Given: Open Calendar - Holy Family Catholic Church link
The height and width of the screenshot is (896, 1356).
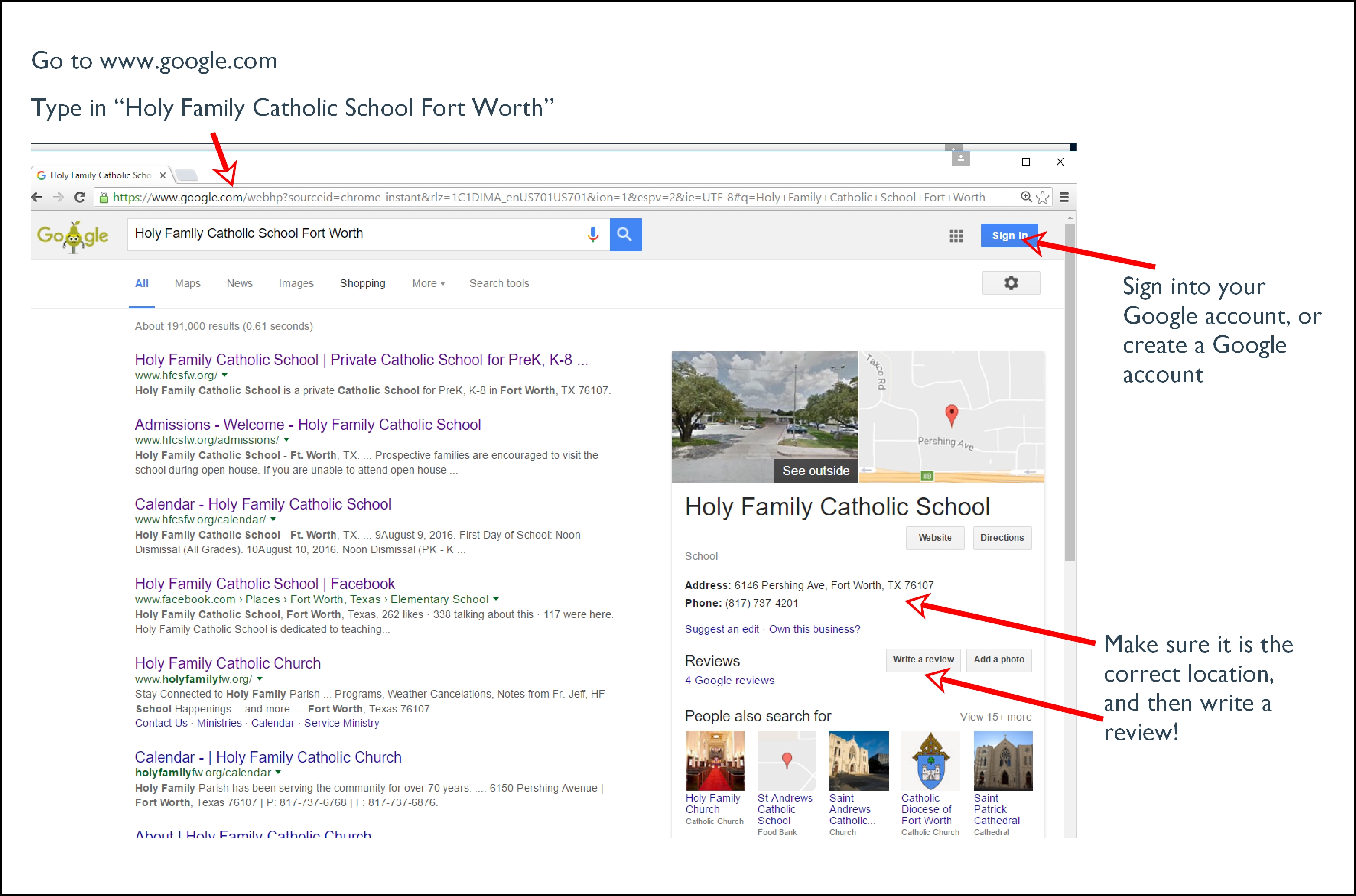Looking at the screenshot, I should click(x=268, y=757).
